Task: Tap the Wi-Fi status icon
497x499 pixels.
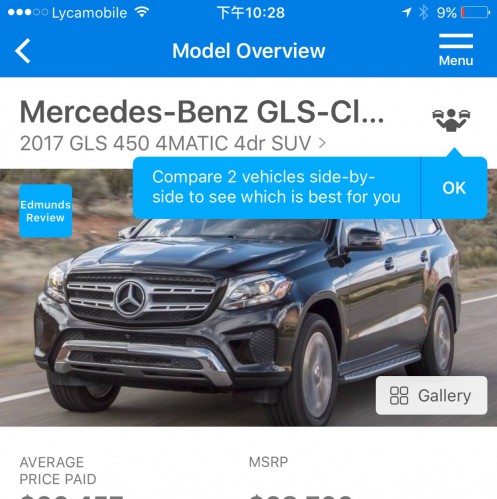Action: 142,13
